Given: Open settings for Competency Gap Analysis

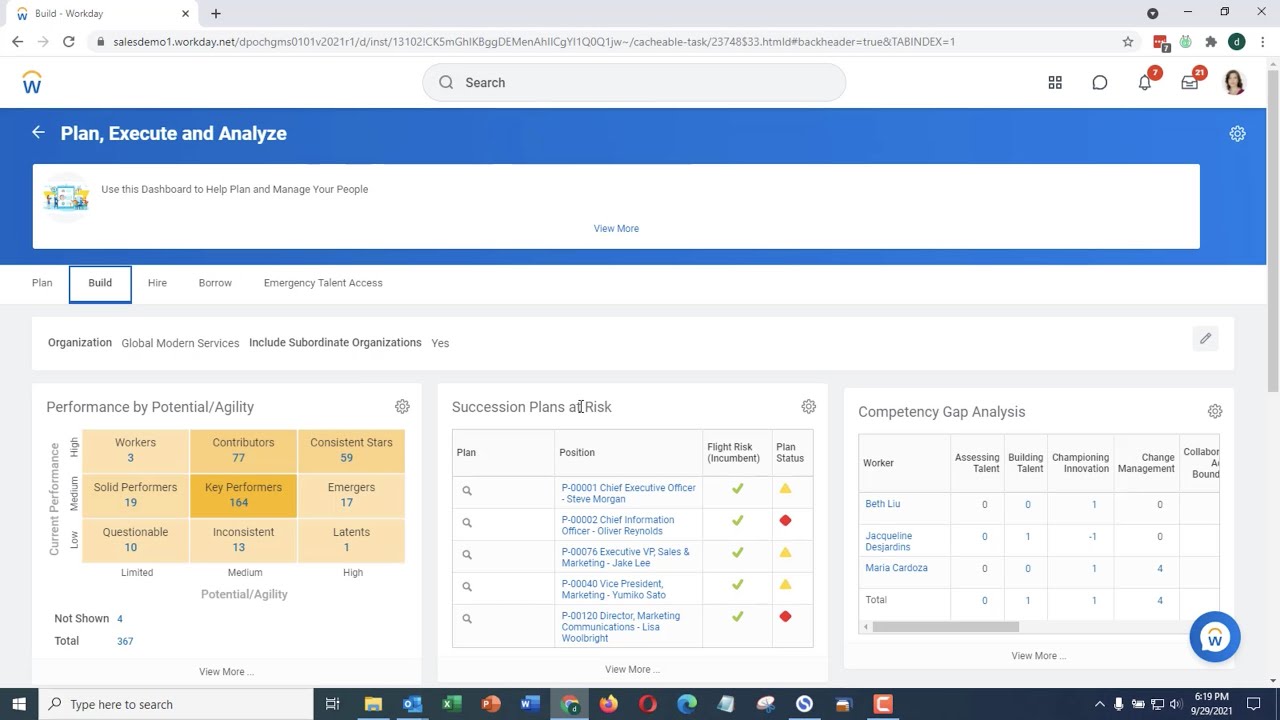Looking at the screenshot, I should tap(1214, 411).
